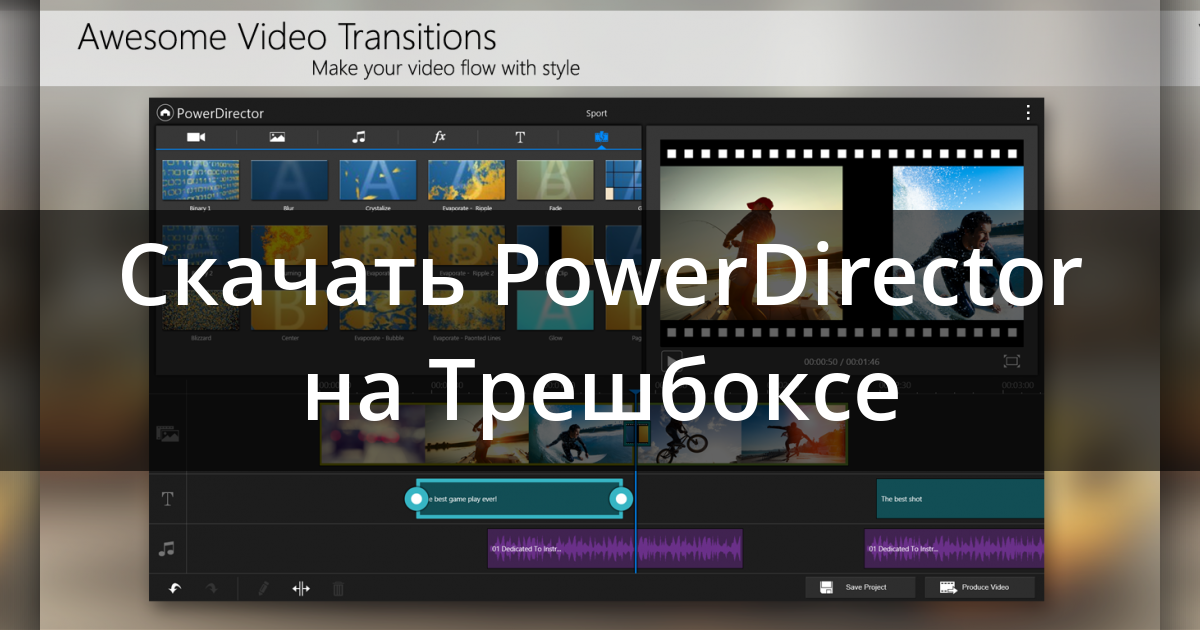This screenshot has height=630, width=1200.
Task: Open the Photos media tab
Action: pos(277,137)
